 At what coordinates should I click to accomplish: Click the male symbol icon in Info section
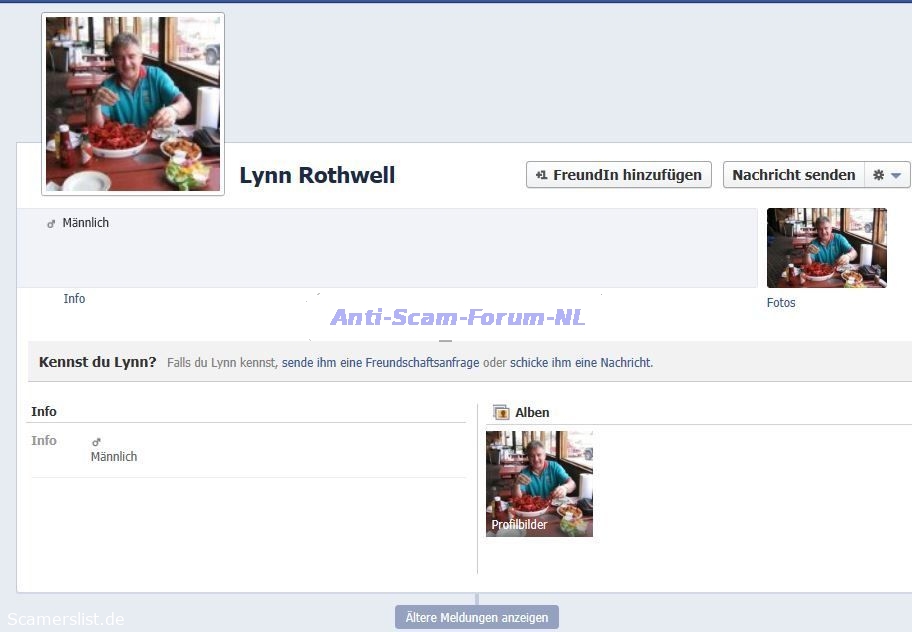click(x=96, y=442)
